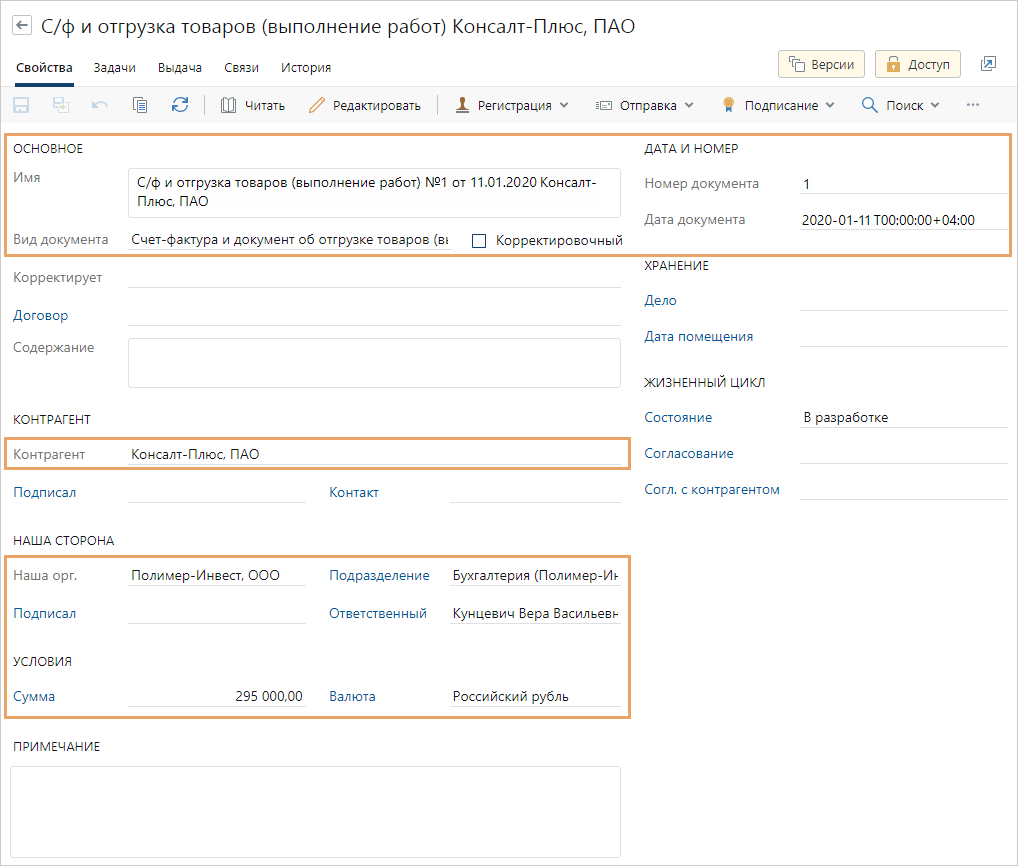Screen dimensions: 1018x866
Task: Open the more options ellipsis
Action: [x=973, y=105]
